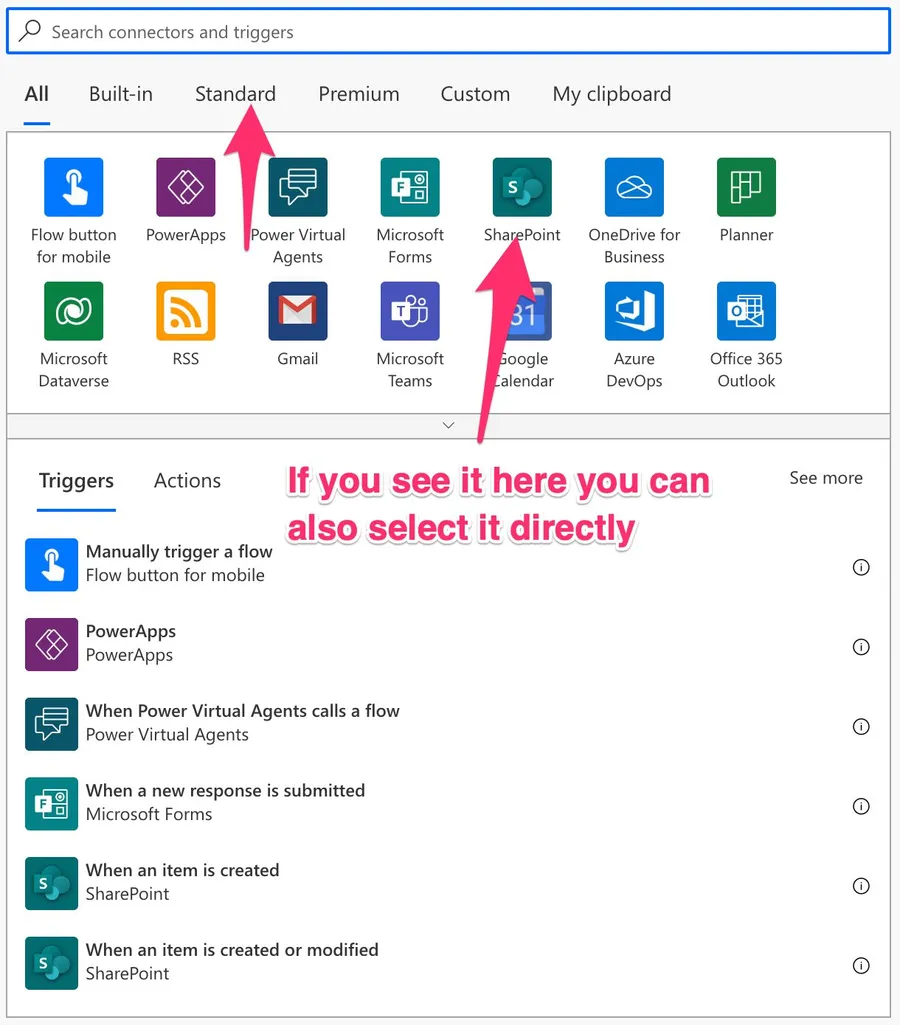Screen dimensions: 900x1025
Task: Select the Flow button for mobile connector icon
Action: (74, 187)
